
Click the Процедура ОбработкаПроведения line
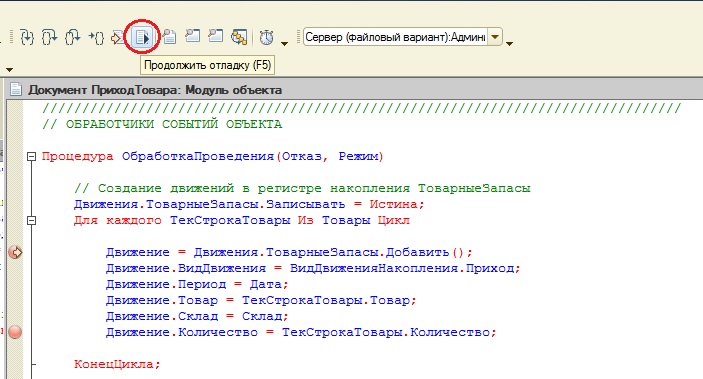[213, 157]
